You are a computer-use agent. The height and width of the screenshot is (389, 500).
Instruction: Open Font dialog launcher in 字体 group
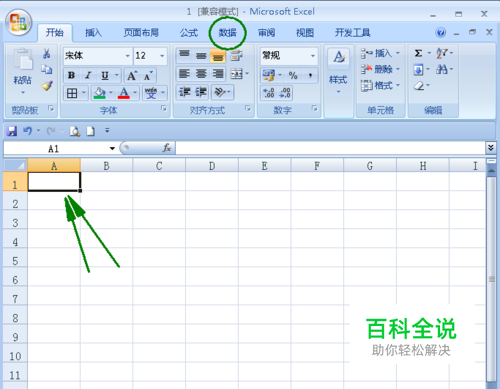pos(164,108)
